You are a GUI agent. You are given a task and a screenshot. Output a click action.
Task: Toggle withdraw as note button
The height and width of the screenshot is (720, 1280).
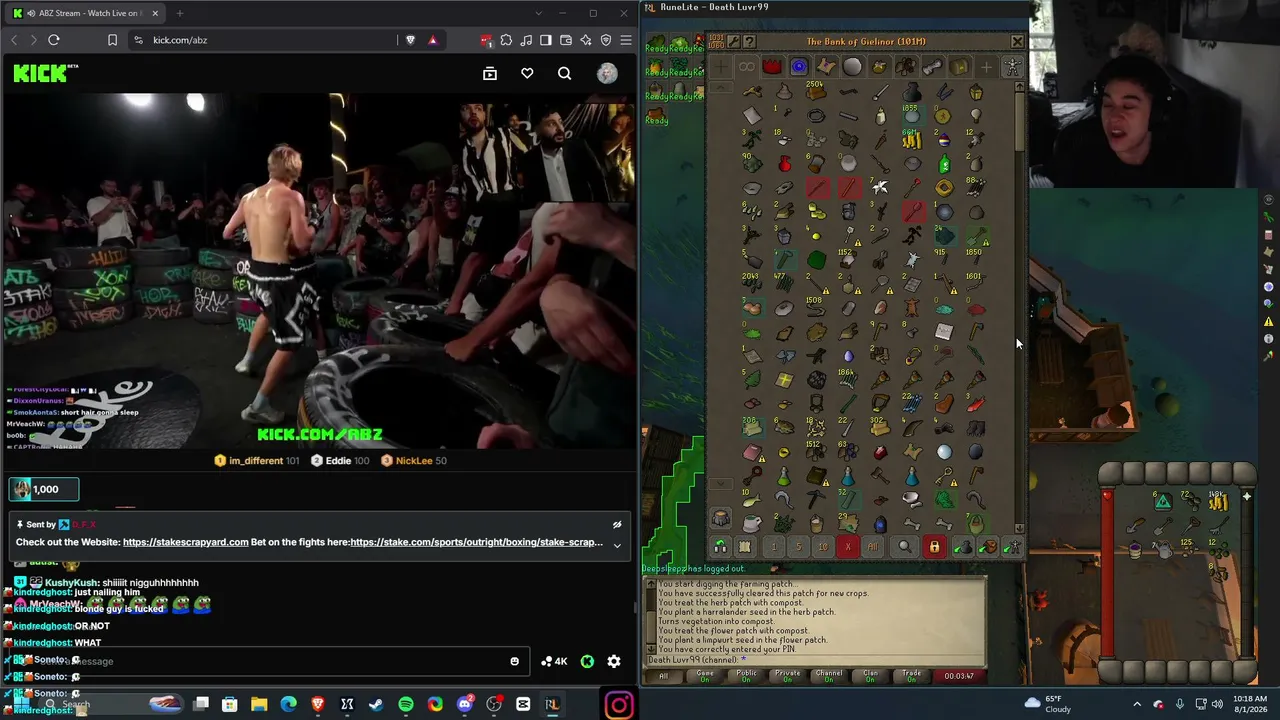pyautogui.click(x=745, y=547)
